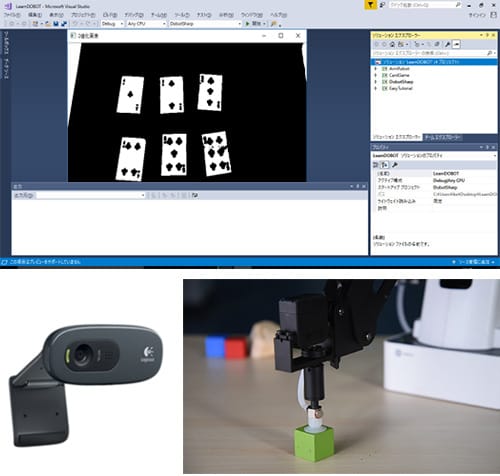500x476 pixels.
Task: Open the Debug menu in menu bar
Action: [x=134, y=15]
